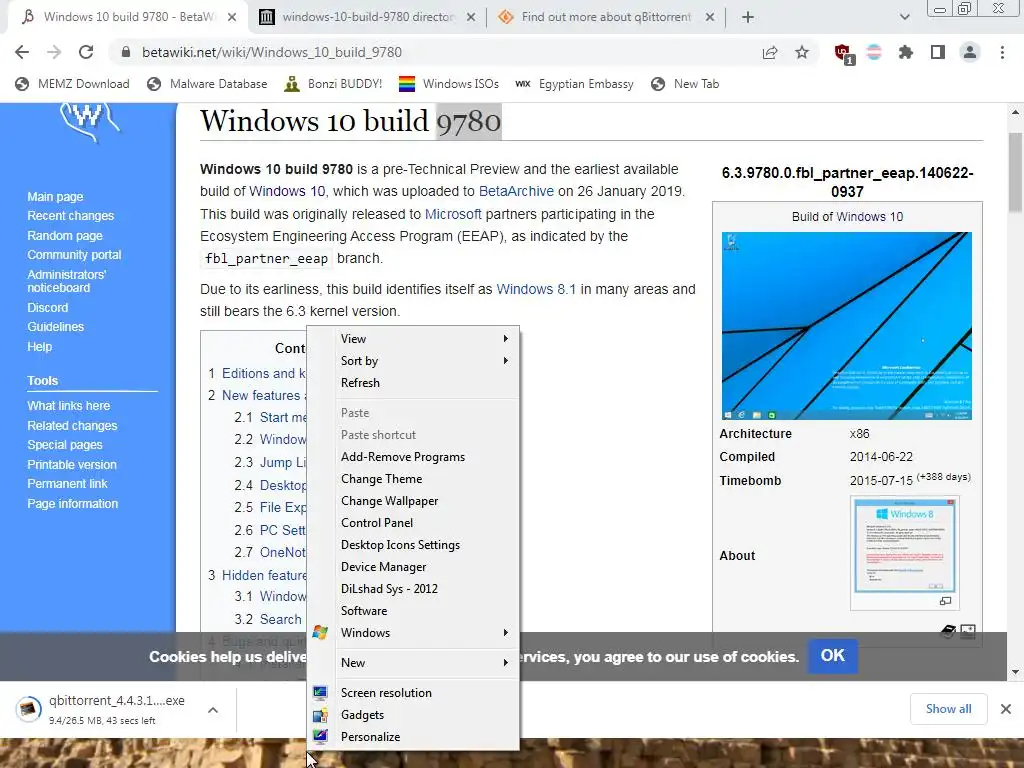This screenshot has height=768, width=1024.
Task: Click the Screen resolution monitor icon
Action: pyautogui.click(x=320, y=693)
